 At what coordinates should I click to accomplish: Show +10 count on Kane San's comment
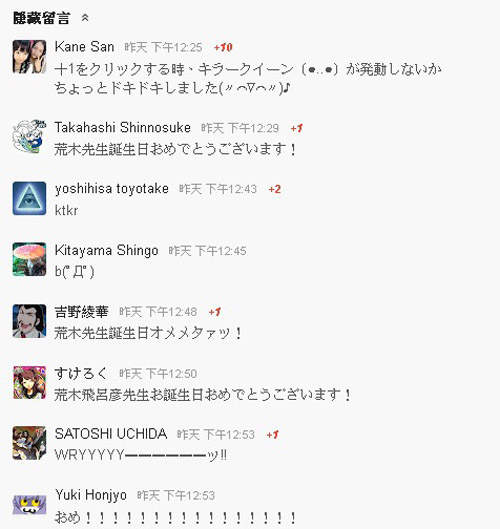(x=223, y=47)
